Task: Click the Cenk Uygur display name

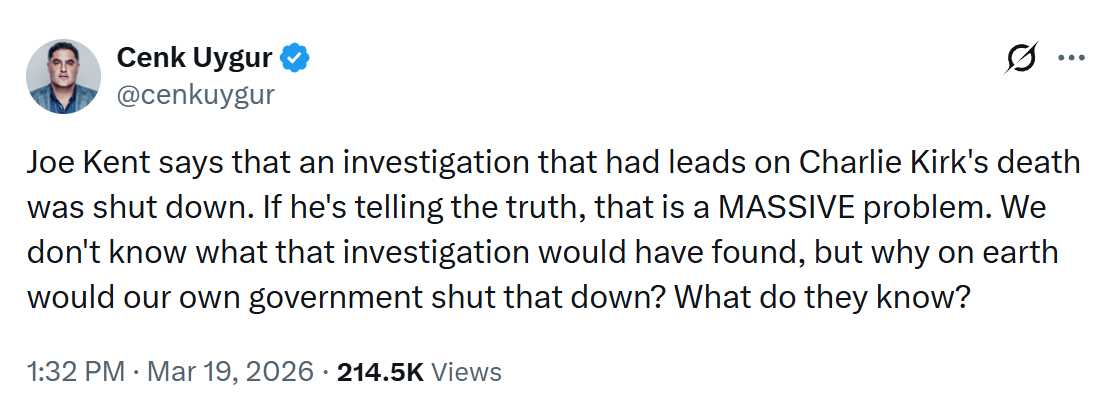Action: pyautogui.click(x=194, y=59)
